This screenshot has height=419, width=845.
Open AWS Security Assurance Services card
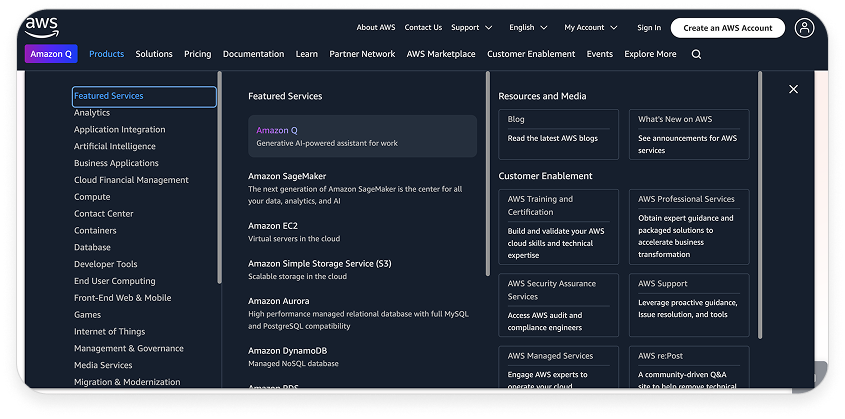pyautogui.click(x=558, y=305)
